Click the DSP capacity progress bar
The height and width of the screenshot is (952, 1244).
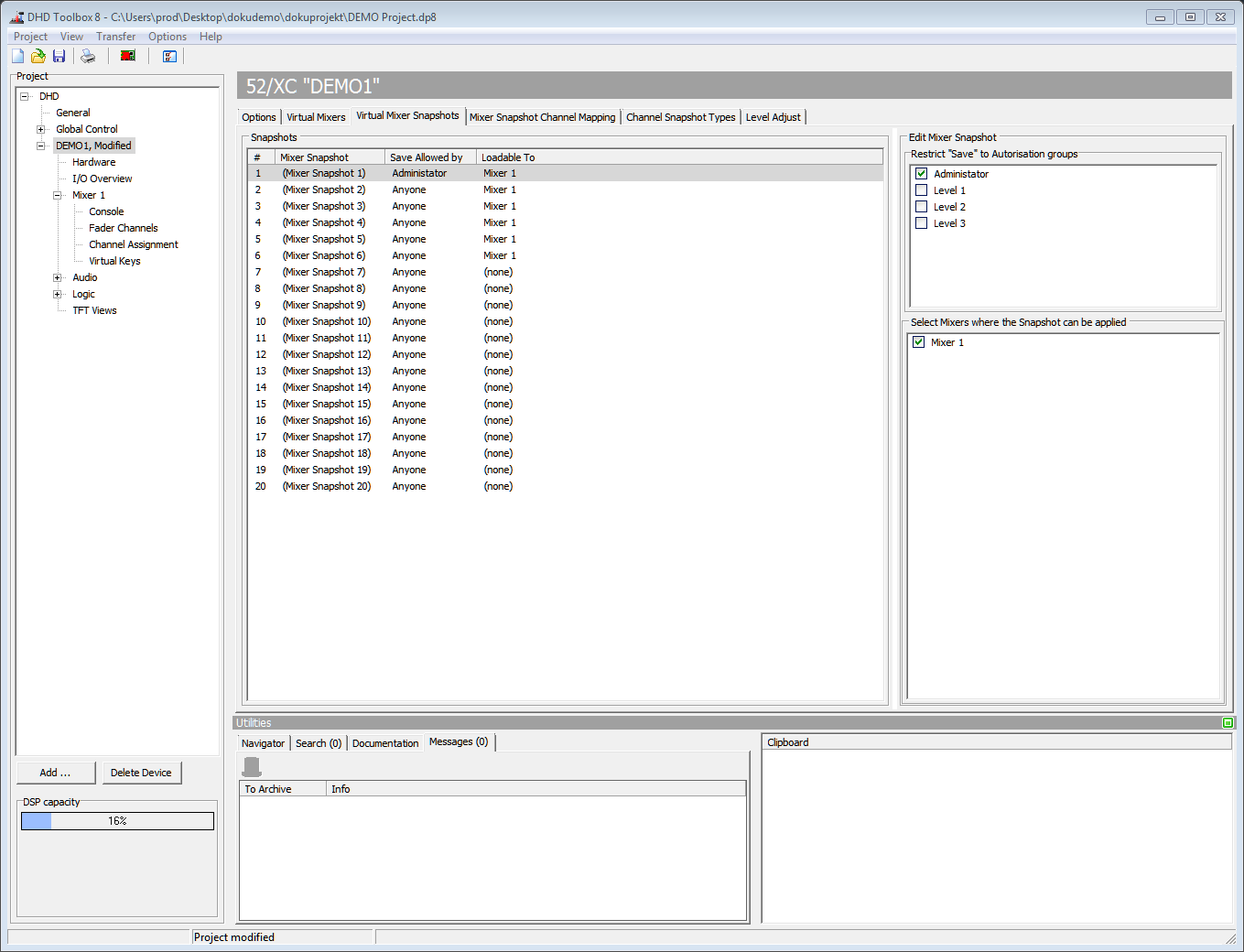point(117,821)
